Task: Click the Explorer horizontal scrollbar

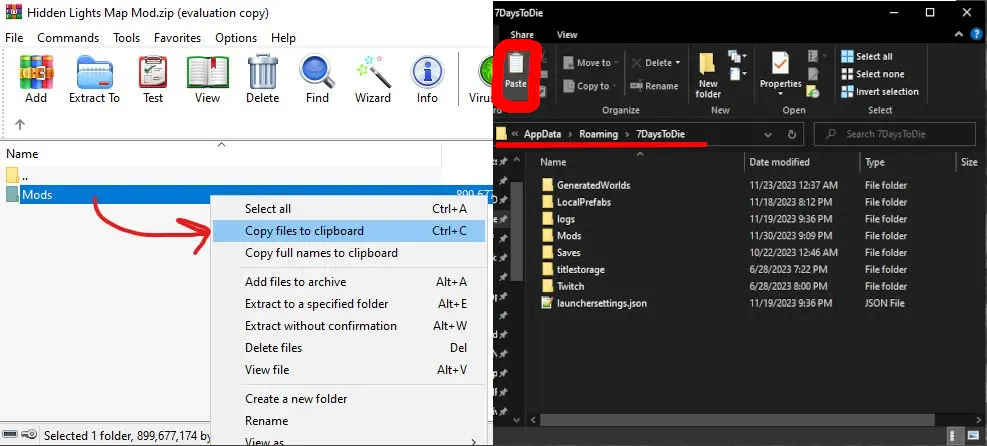Action: (x=738, y=420)
